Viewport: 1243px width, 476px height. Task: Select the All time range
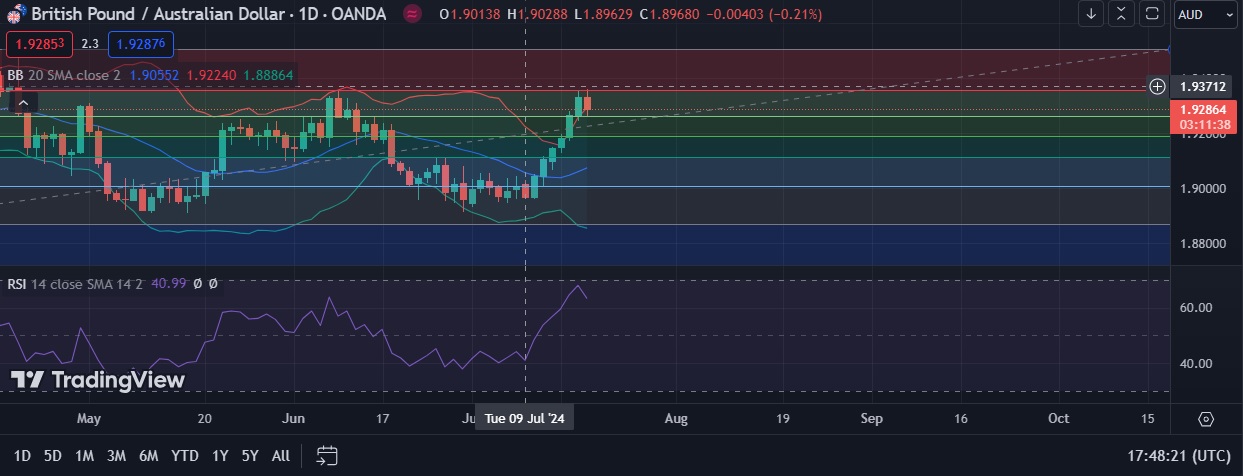281,456
